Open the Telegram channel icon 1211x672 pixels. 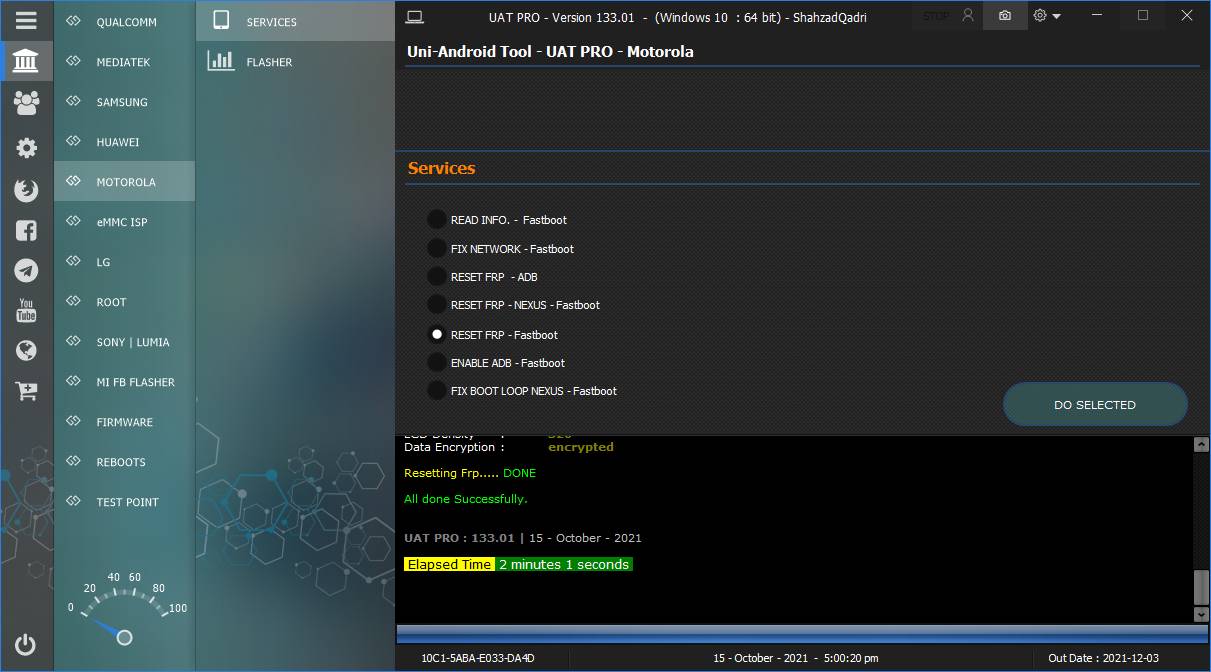pos(27,270)
